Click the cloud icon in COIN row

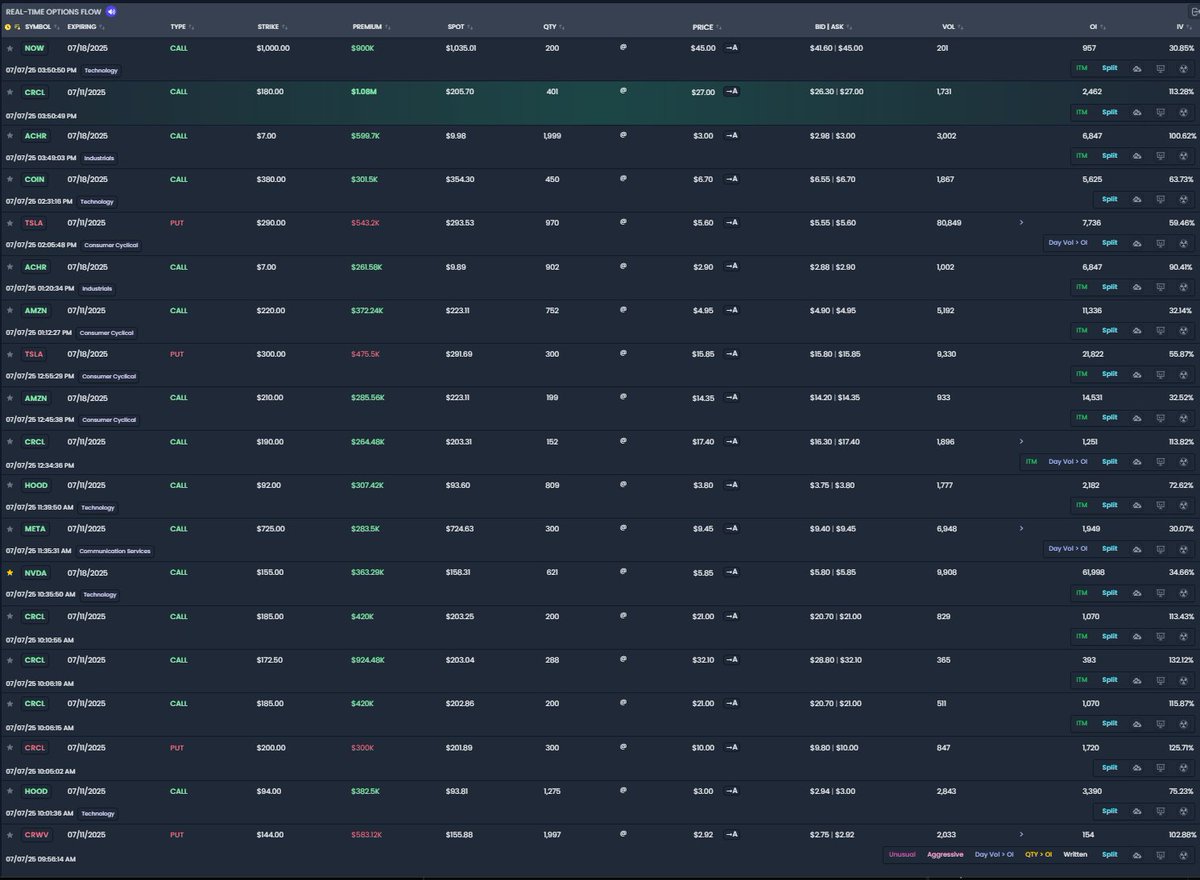coord(1136,199)
